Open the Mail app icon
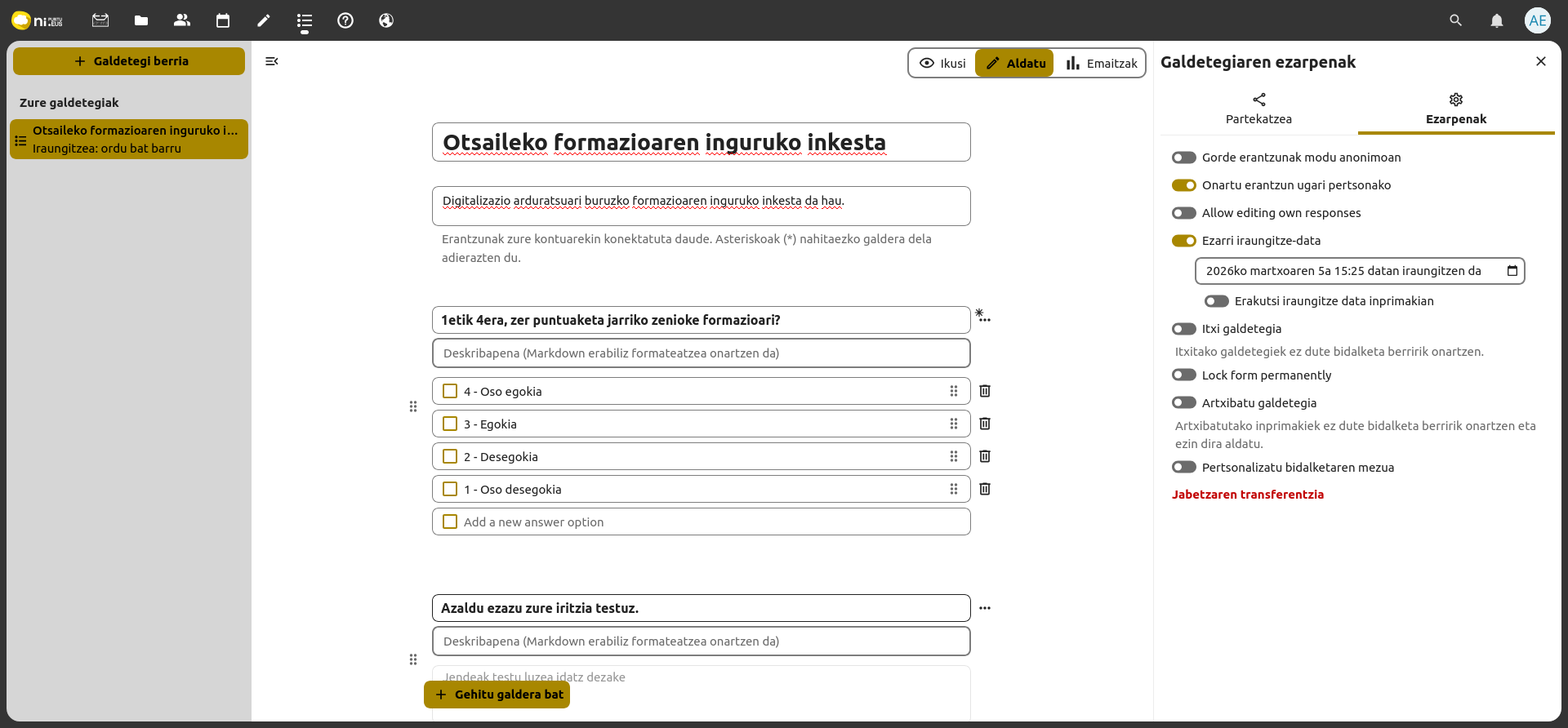This screenshot has width=1568, height=728. click(100, 20)
